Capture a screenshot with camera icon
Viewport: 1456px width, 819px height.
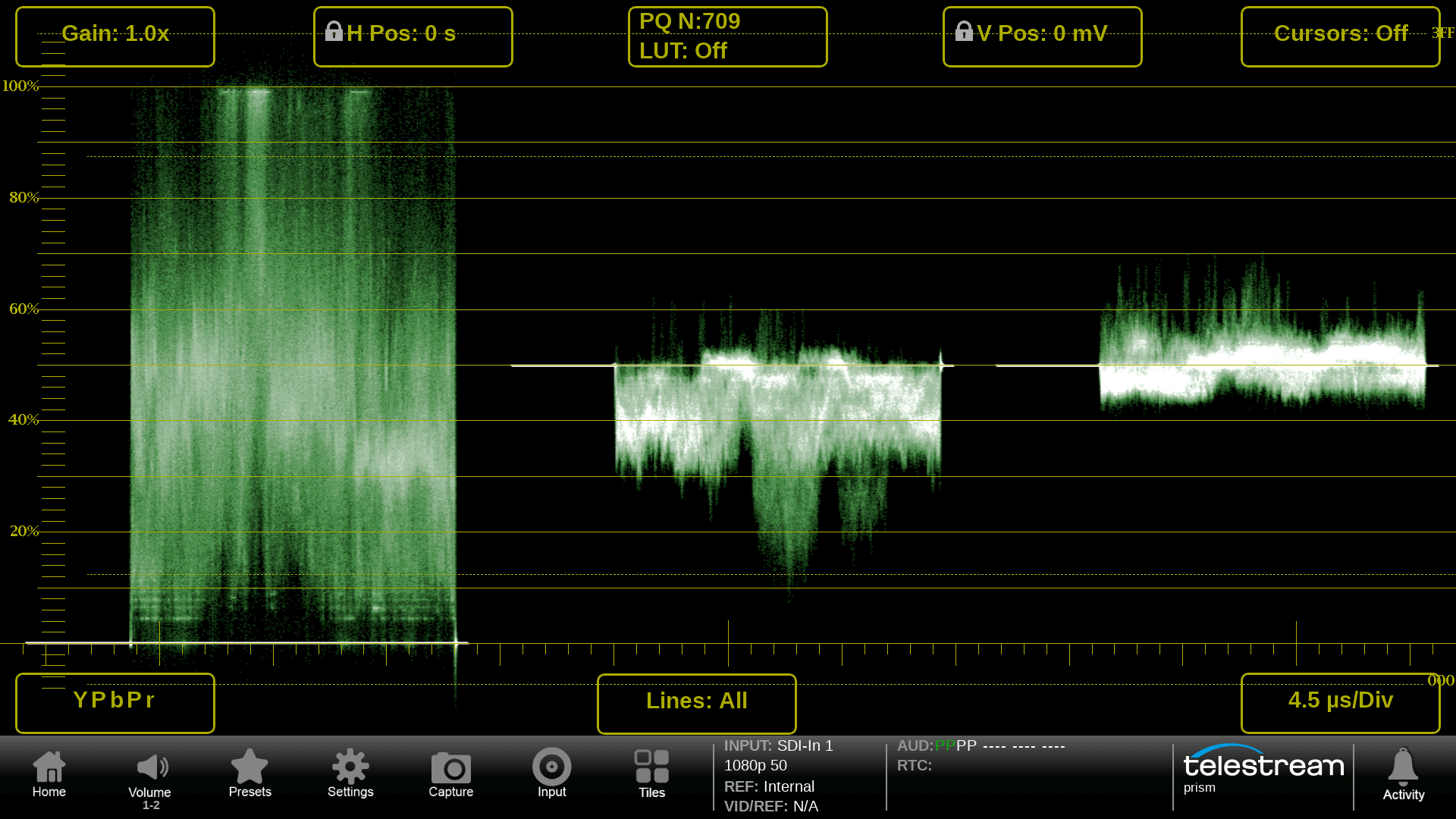point(450,773)
